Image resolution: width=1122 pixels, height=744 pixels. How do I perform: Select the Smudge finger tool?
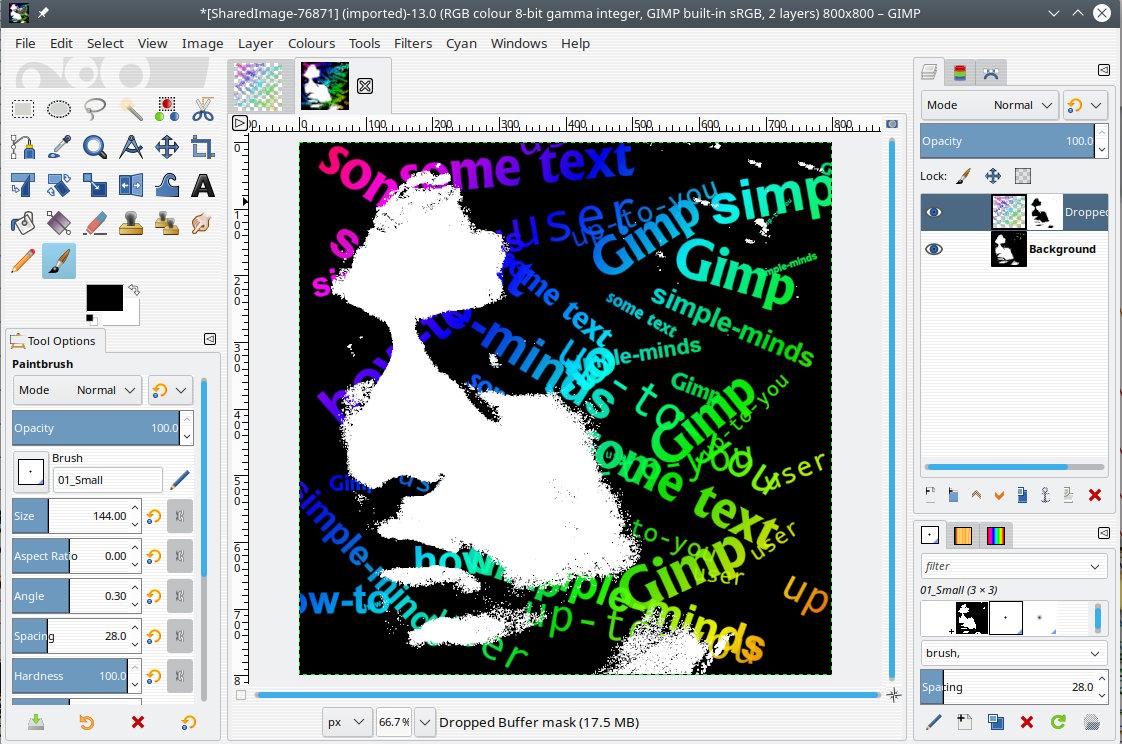tap(203, 223)
